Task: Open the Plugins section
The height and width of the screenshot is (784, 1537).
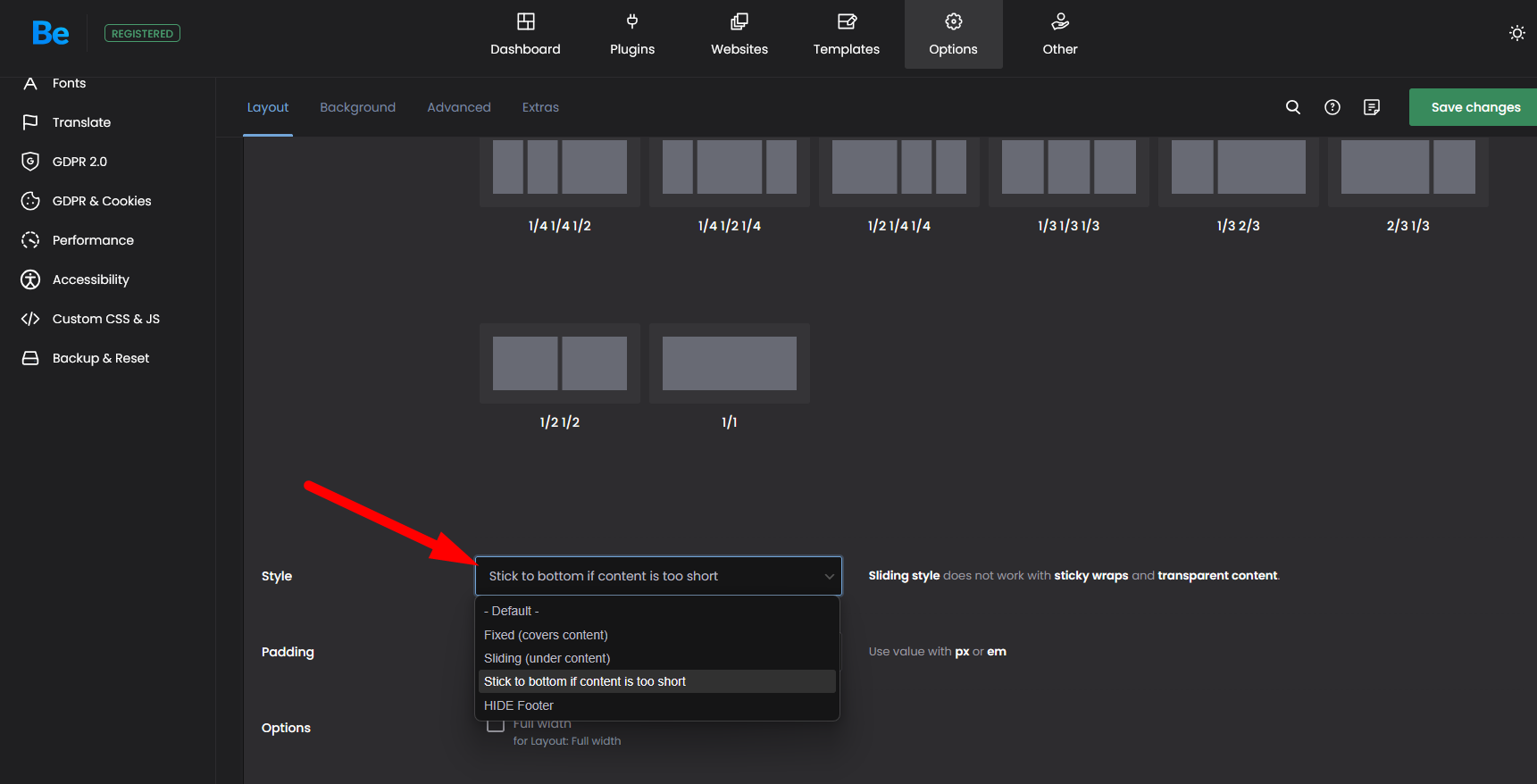Action: click(632, 34)
